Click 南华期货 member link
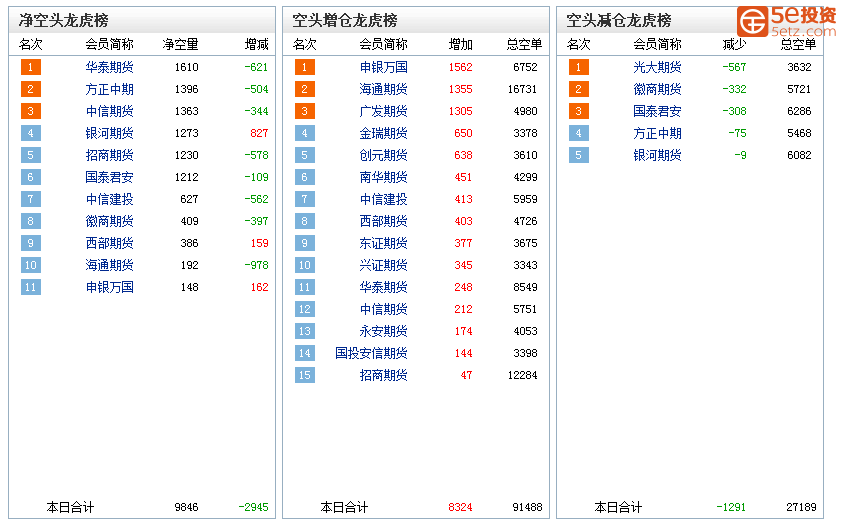The height and width of the screenshot is (529, 844). [x=383, y=178]
